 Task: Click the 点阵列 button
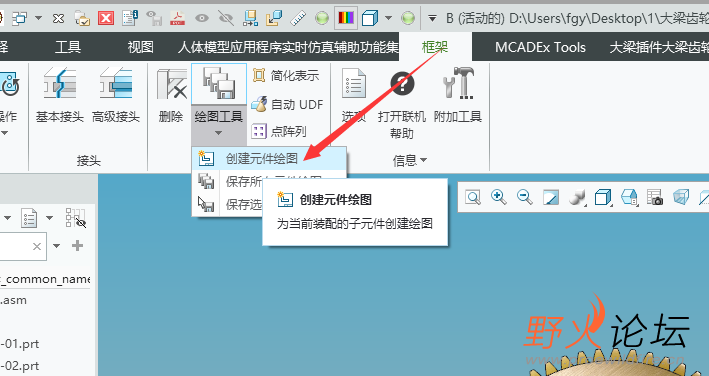pyautogui.click(x=279, y=132)
